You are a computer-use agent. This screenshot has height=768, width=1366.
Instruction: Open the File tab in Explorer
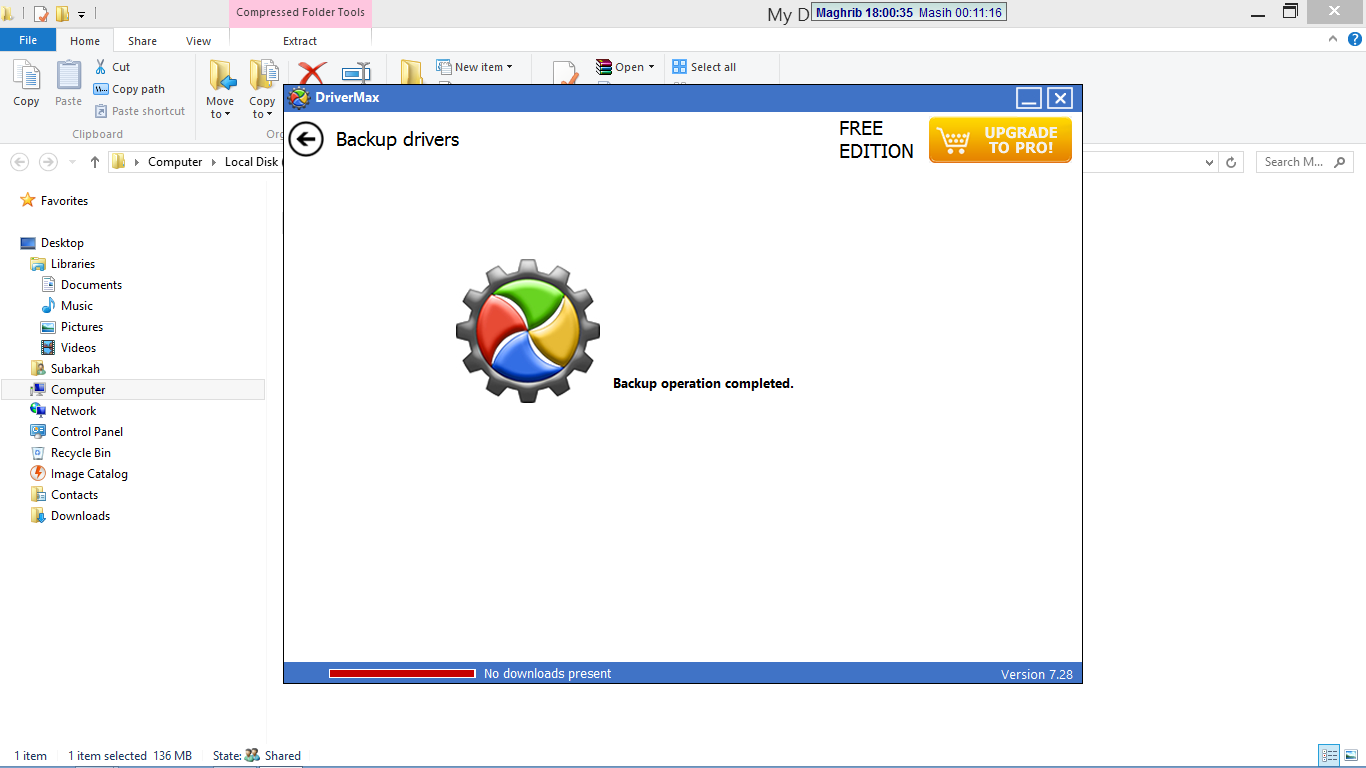point(28,40)
